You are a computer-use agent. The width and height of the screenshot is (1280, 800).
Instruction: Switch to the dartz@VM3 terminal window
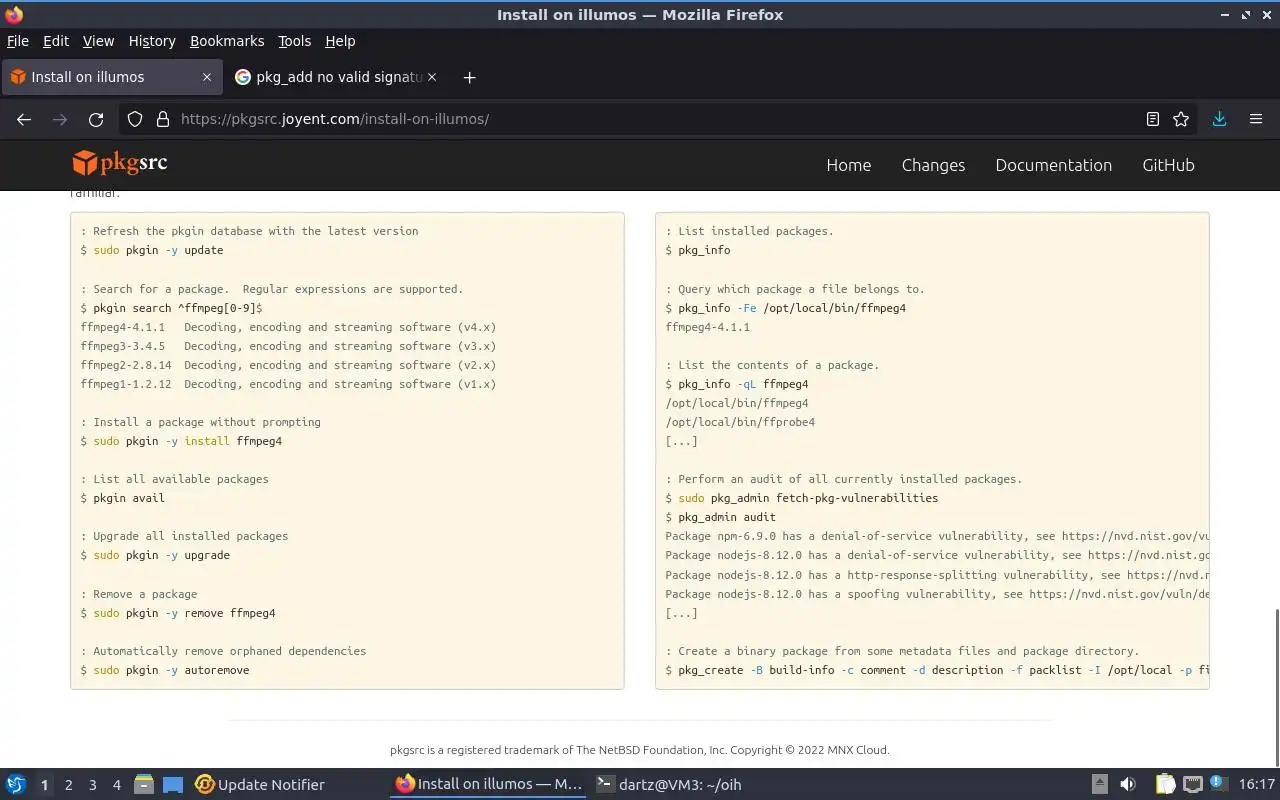click(668, 785)
